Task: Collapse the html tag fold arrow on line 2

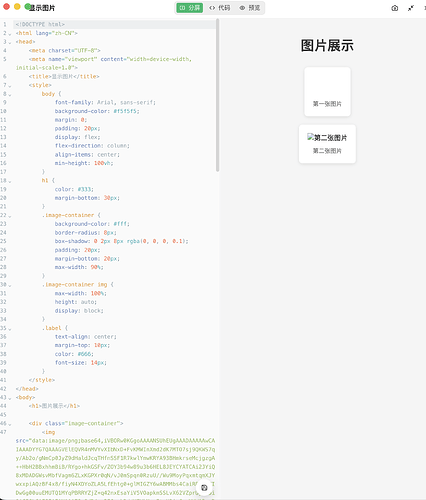Action: click(10, 34)
